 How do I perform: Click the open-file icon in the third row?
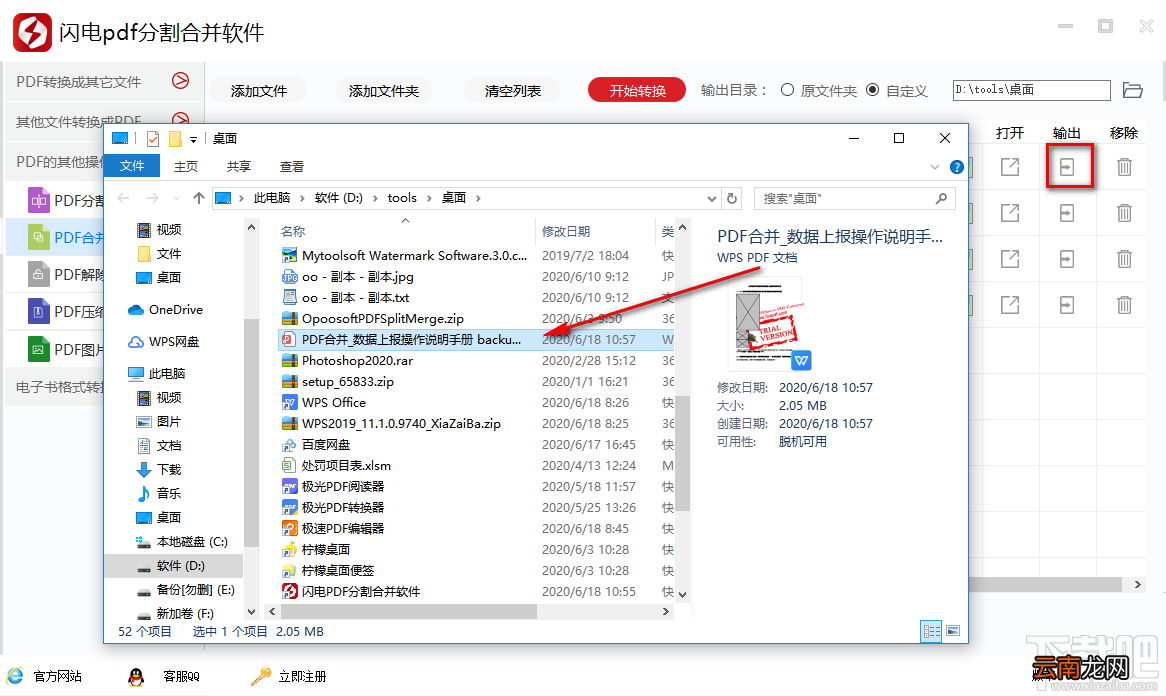tap(1010, 259)
